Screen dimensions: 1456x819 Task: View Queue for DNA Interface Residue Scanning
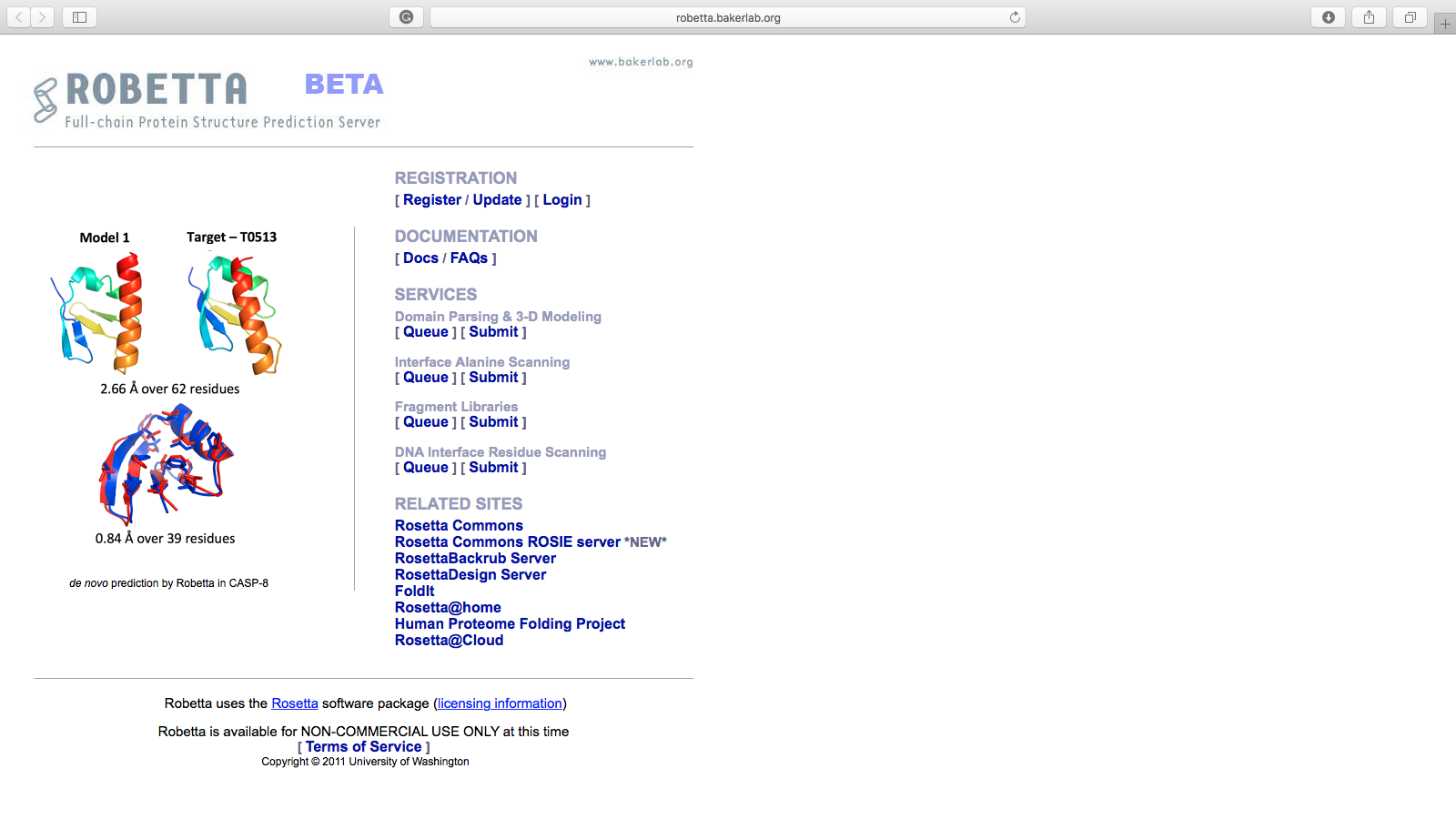(x=426, y=468)
